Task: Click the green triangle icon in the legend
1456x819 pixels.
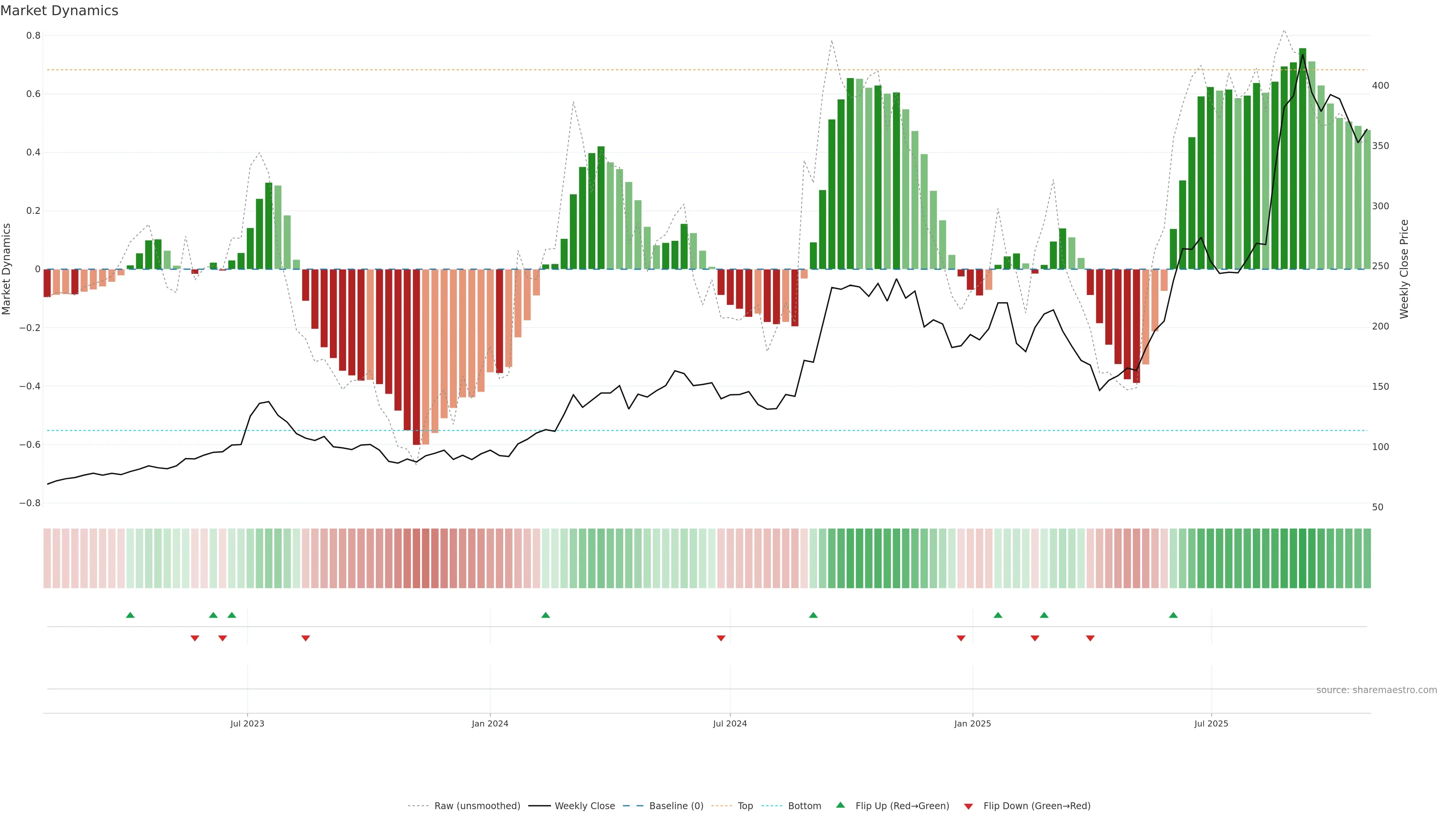Action: (841, 805)
